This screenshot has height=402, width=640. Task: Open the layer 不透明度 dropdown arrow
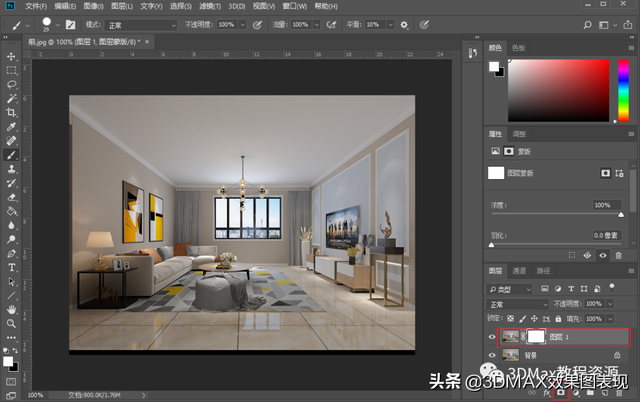click(610, 304)
